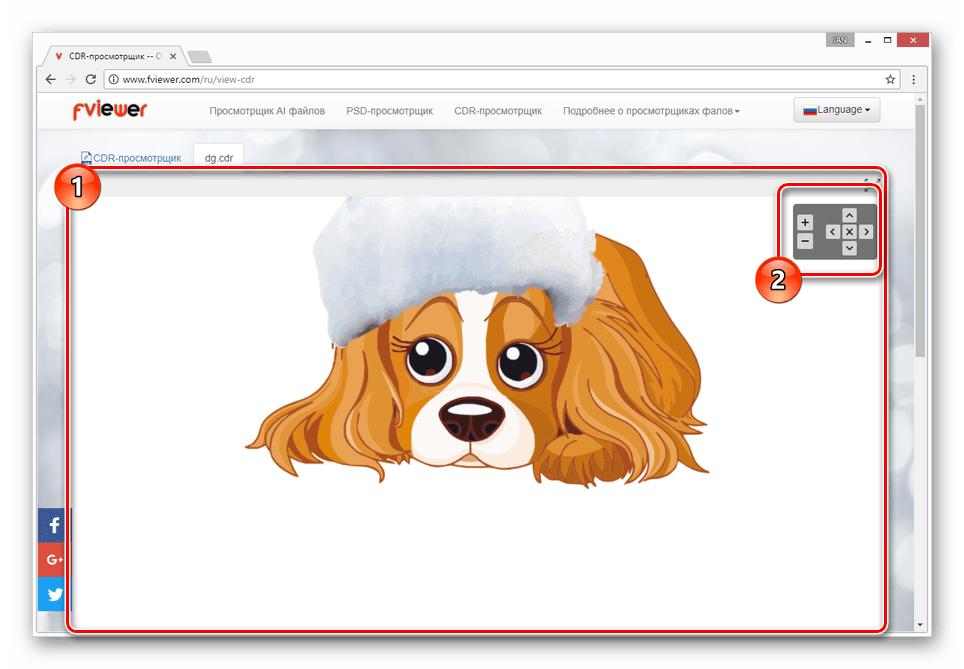Open Chrome's three-dot menu
This screenshot has width=964, height=669.
[913, 79]
